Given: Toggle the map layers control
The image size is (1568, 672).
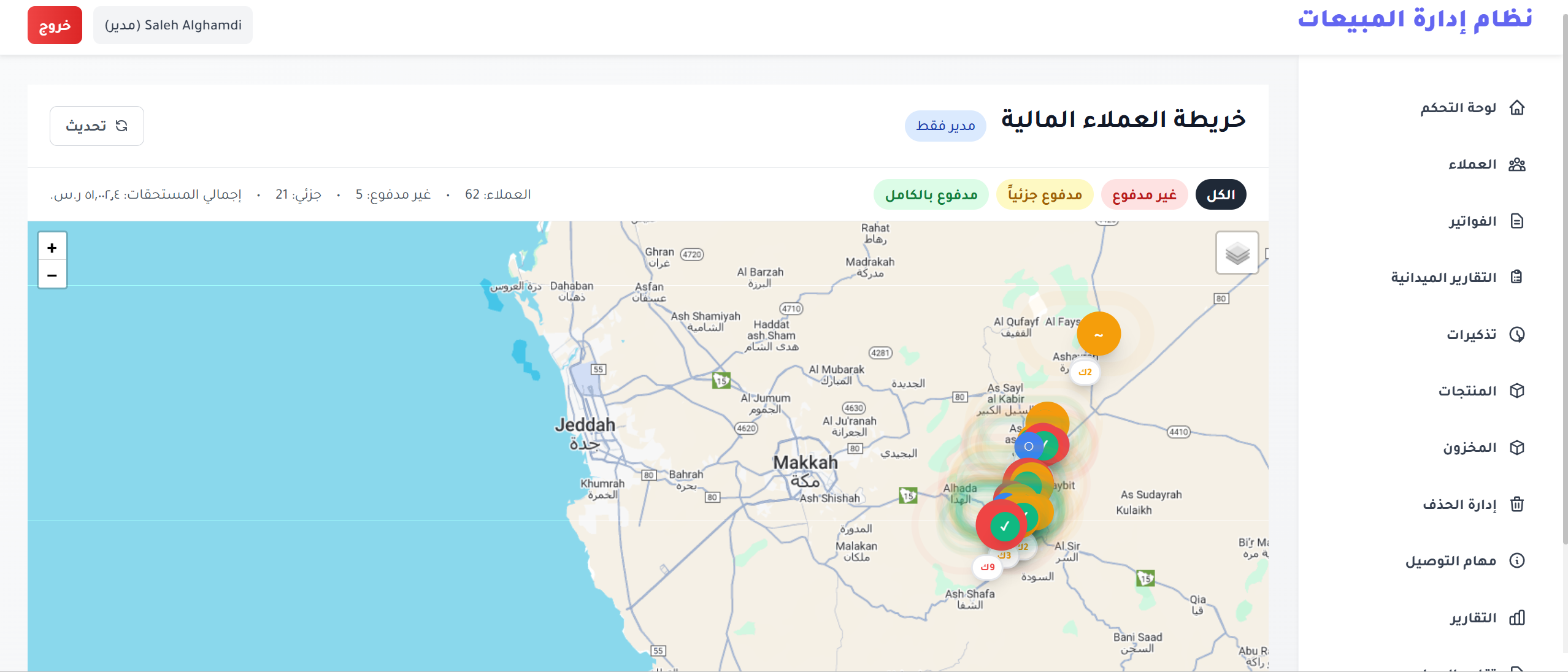Looking at the screenshot, I should coord(1237,252).
